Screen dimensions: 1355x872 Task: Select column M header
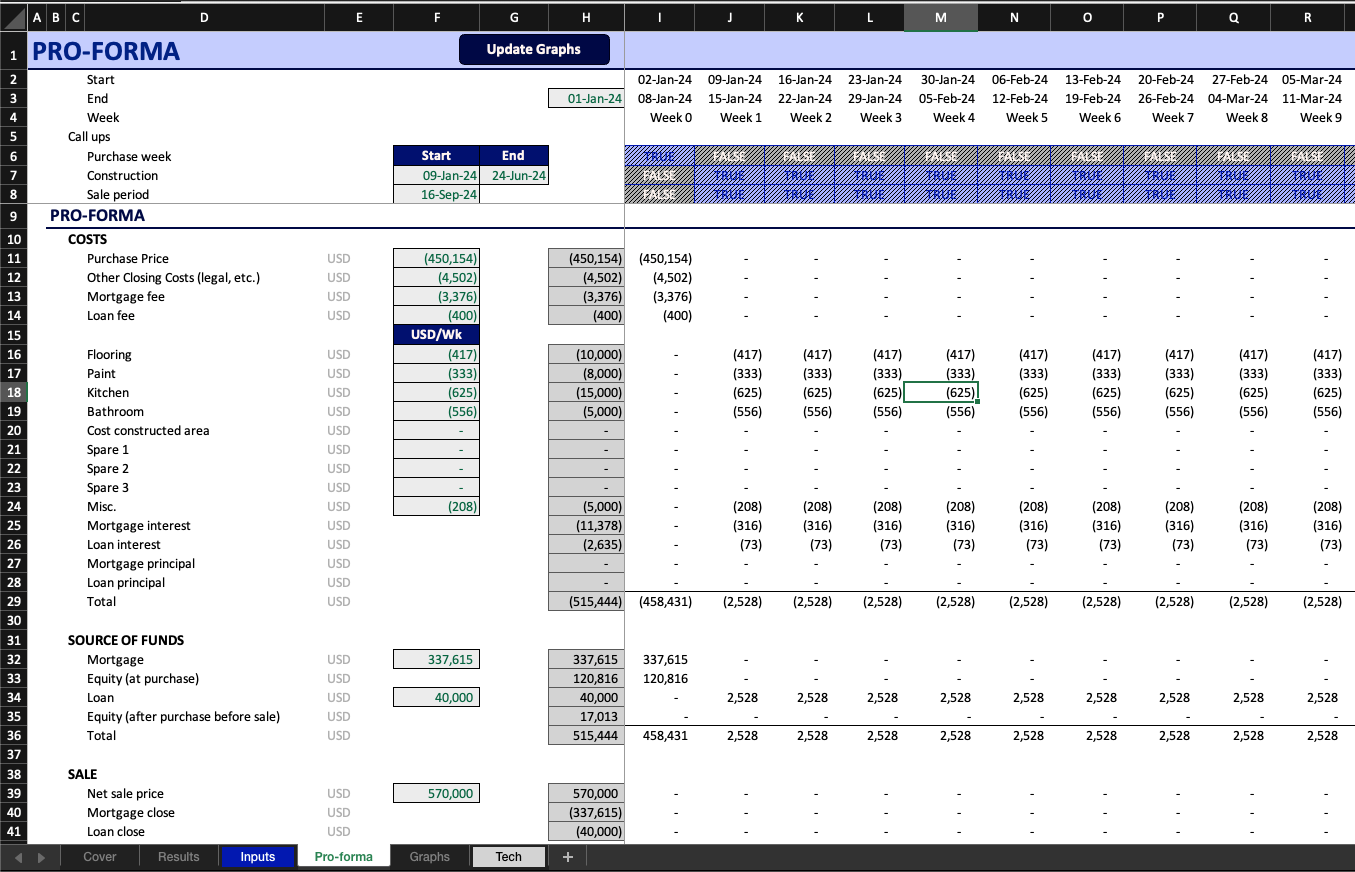pyautogui.click(x=941, y=17)
